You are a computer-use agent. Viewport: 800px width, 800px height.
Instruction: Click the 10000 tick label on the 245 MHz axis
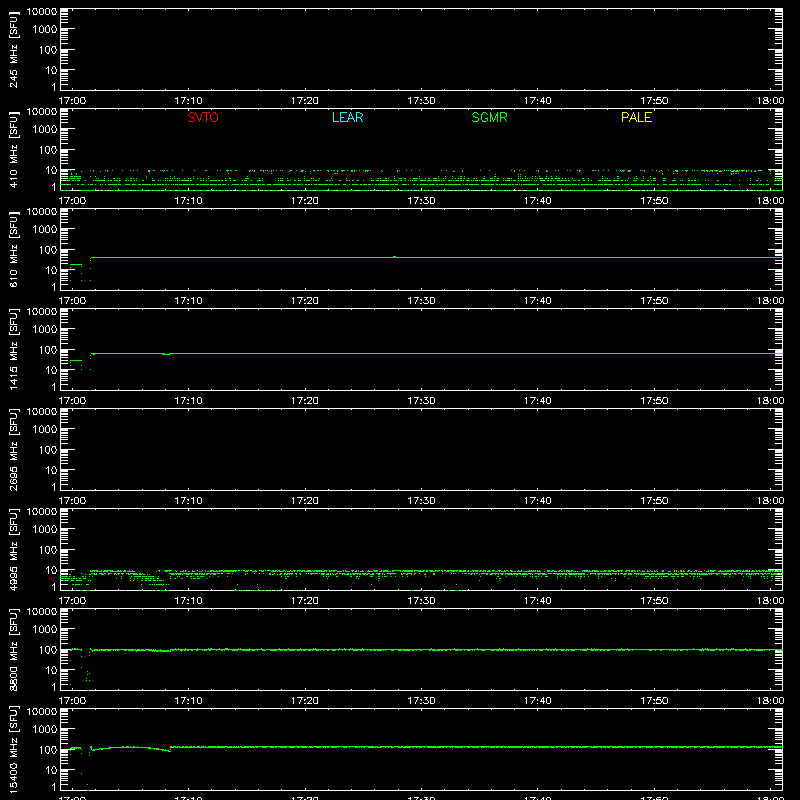click(x=42, y=12)
